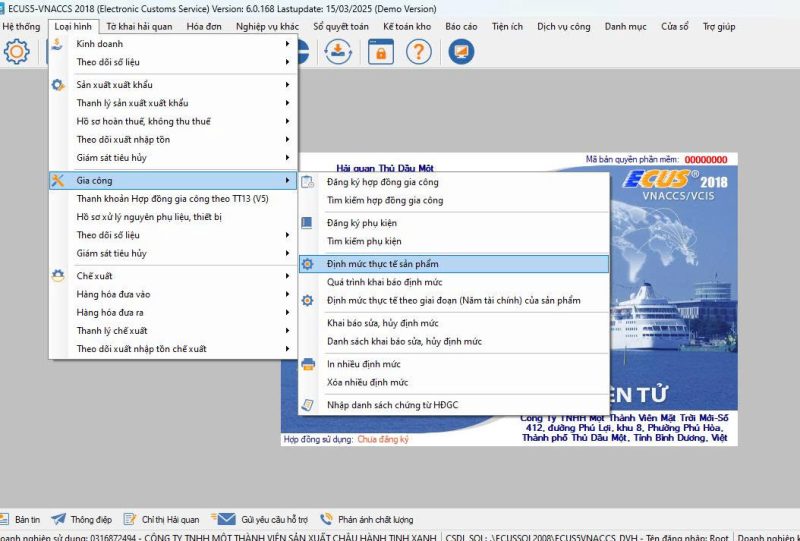The image size is (800, 541).
Task: Click the Phản ánh chất lượng phone icon
Action: 326,519
